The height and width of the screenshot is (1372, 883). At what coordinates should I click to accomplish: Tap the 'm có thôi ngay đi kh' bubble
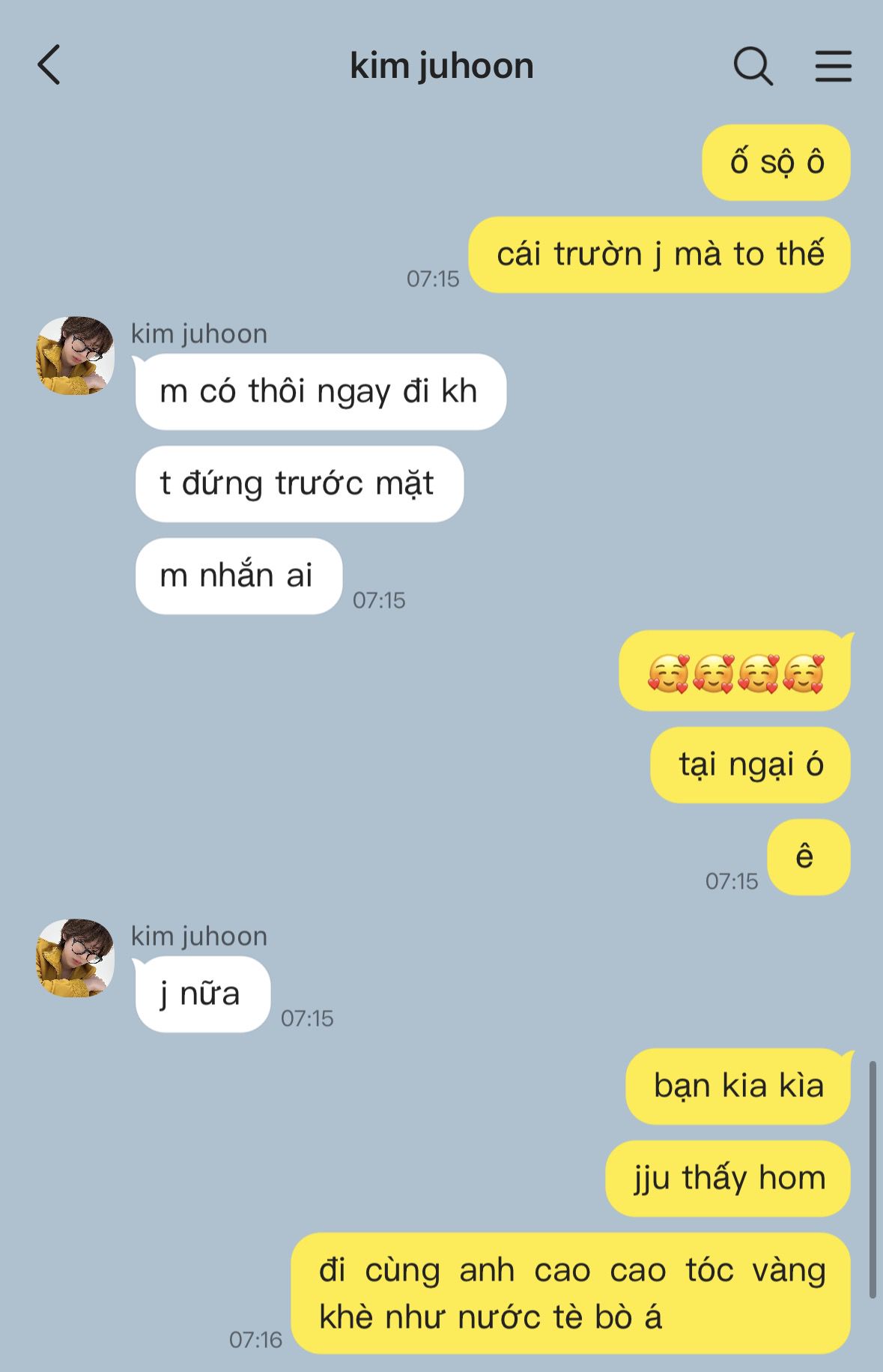321,392
